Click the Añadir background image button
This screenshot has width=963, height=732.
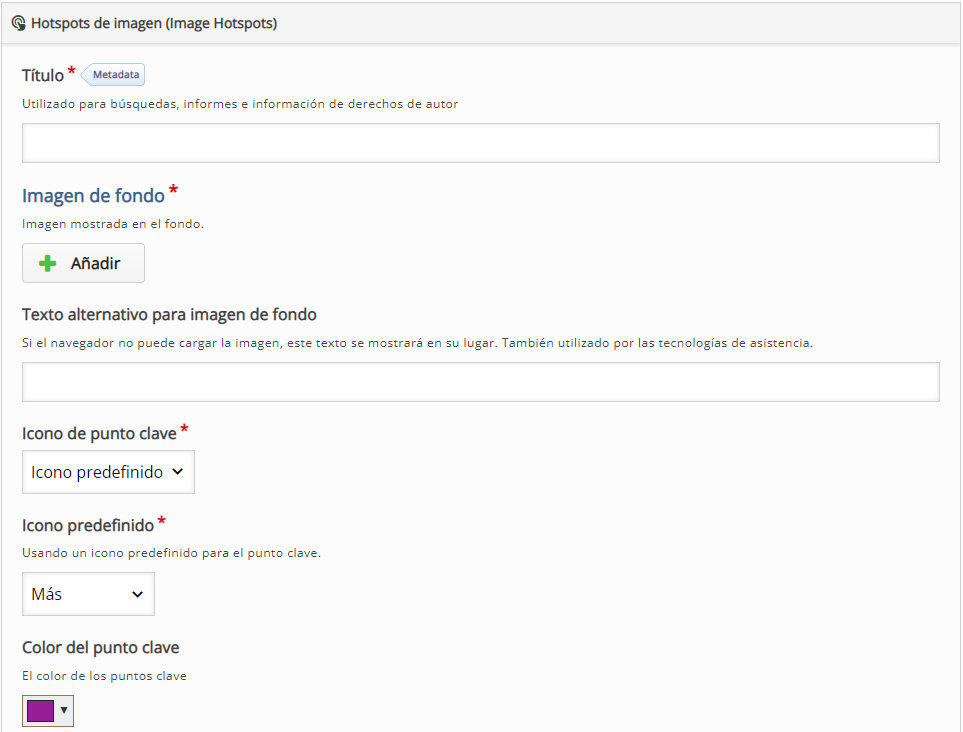(84, 263)
